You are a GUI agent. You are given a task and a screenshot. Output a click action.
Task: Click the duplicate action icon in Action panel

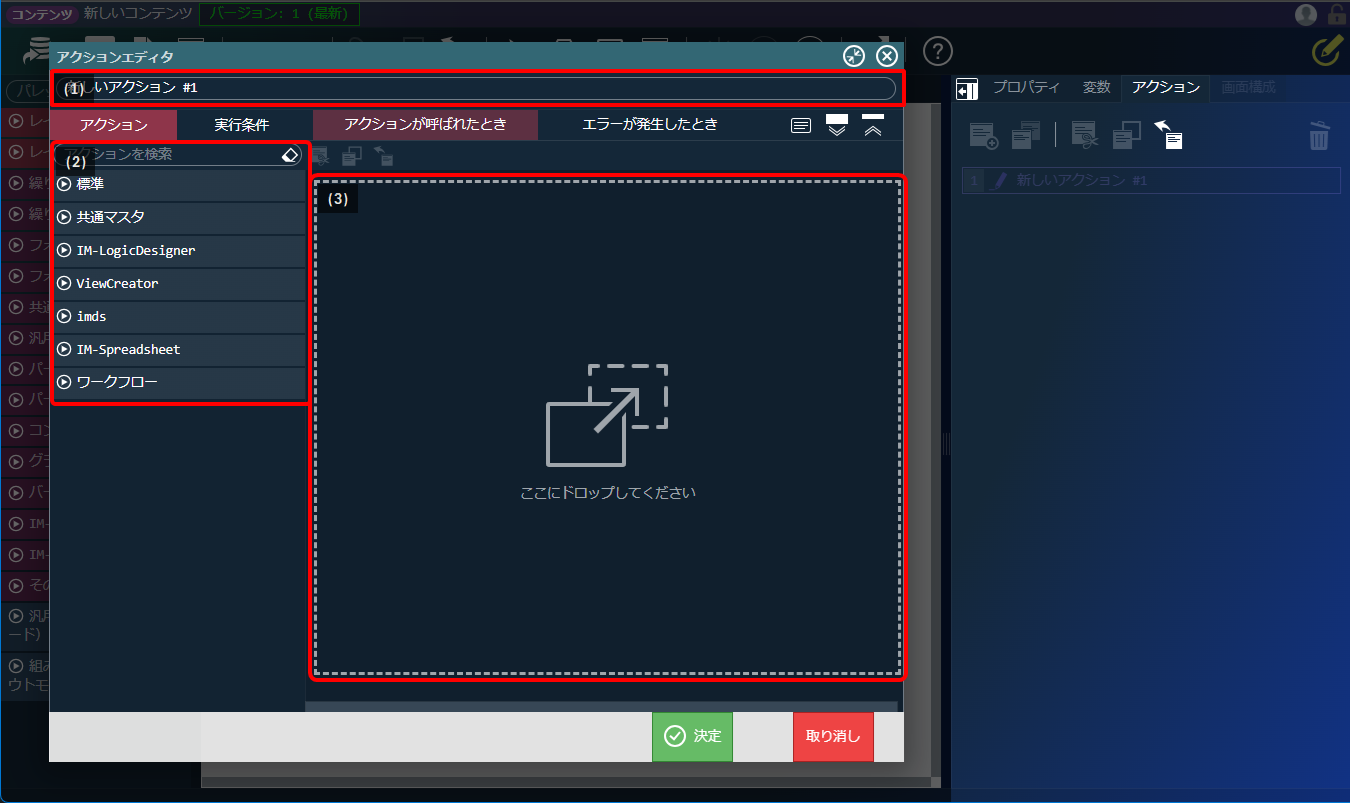tap(1026, 136)
